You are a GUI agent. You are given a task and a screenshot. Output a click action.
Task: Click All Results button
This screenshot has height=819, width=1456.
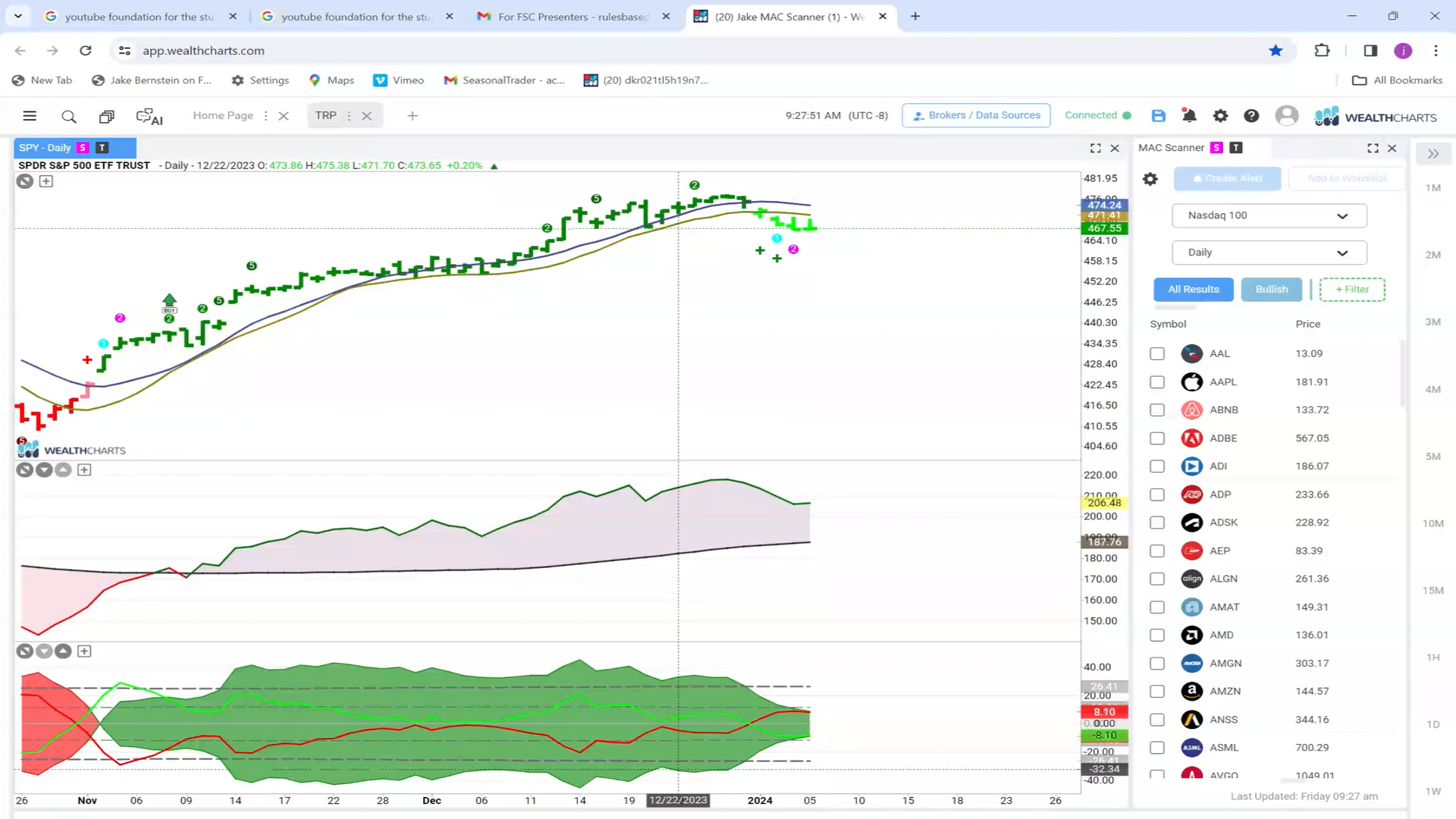click(1194, 290)
